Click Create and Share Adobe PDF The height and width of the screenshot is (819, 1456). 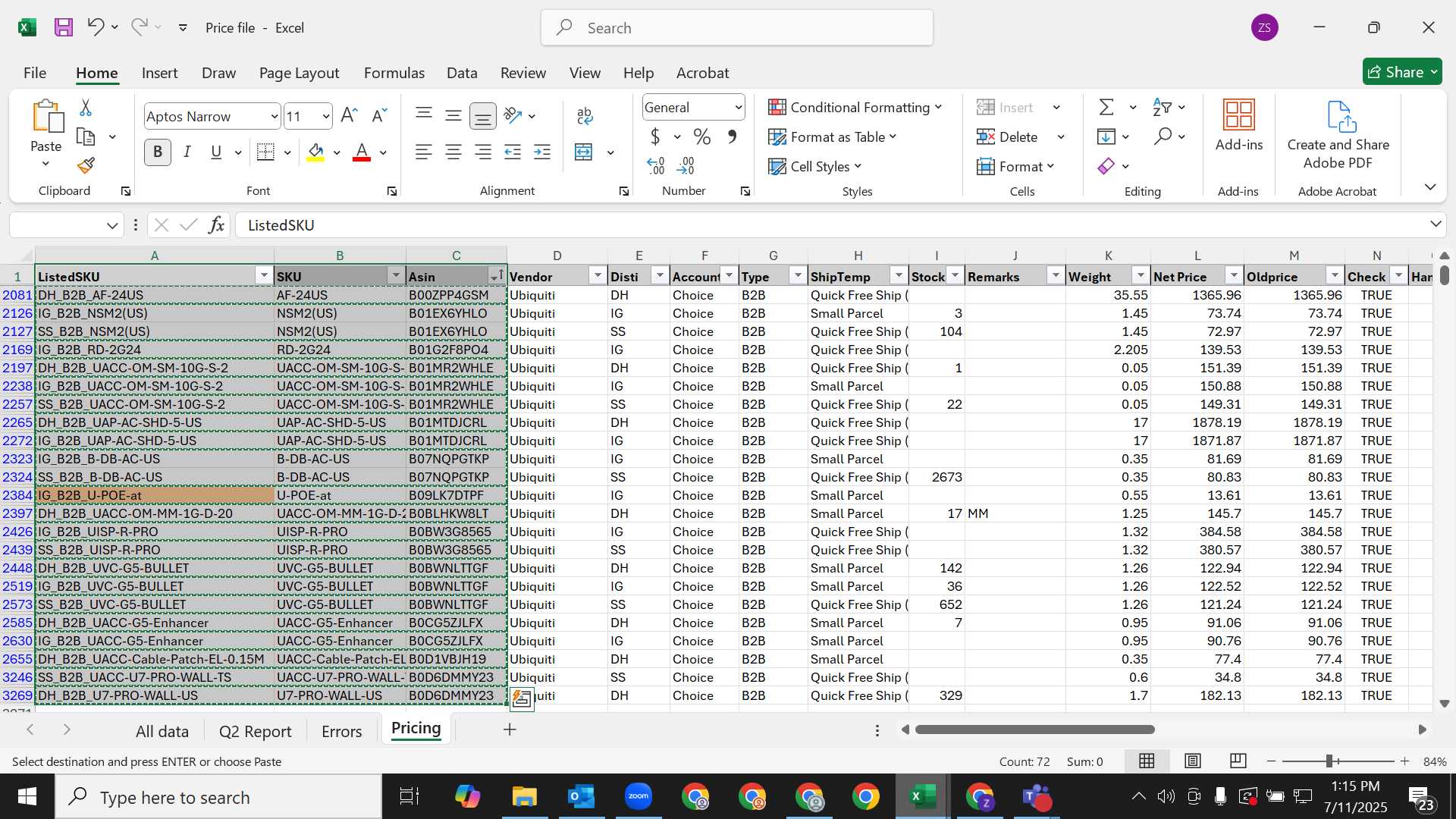coord(1338,136)
